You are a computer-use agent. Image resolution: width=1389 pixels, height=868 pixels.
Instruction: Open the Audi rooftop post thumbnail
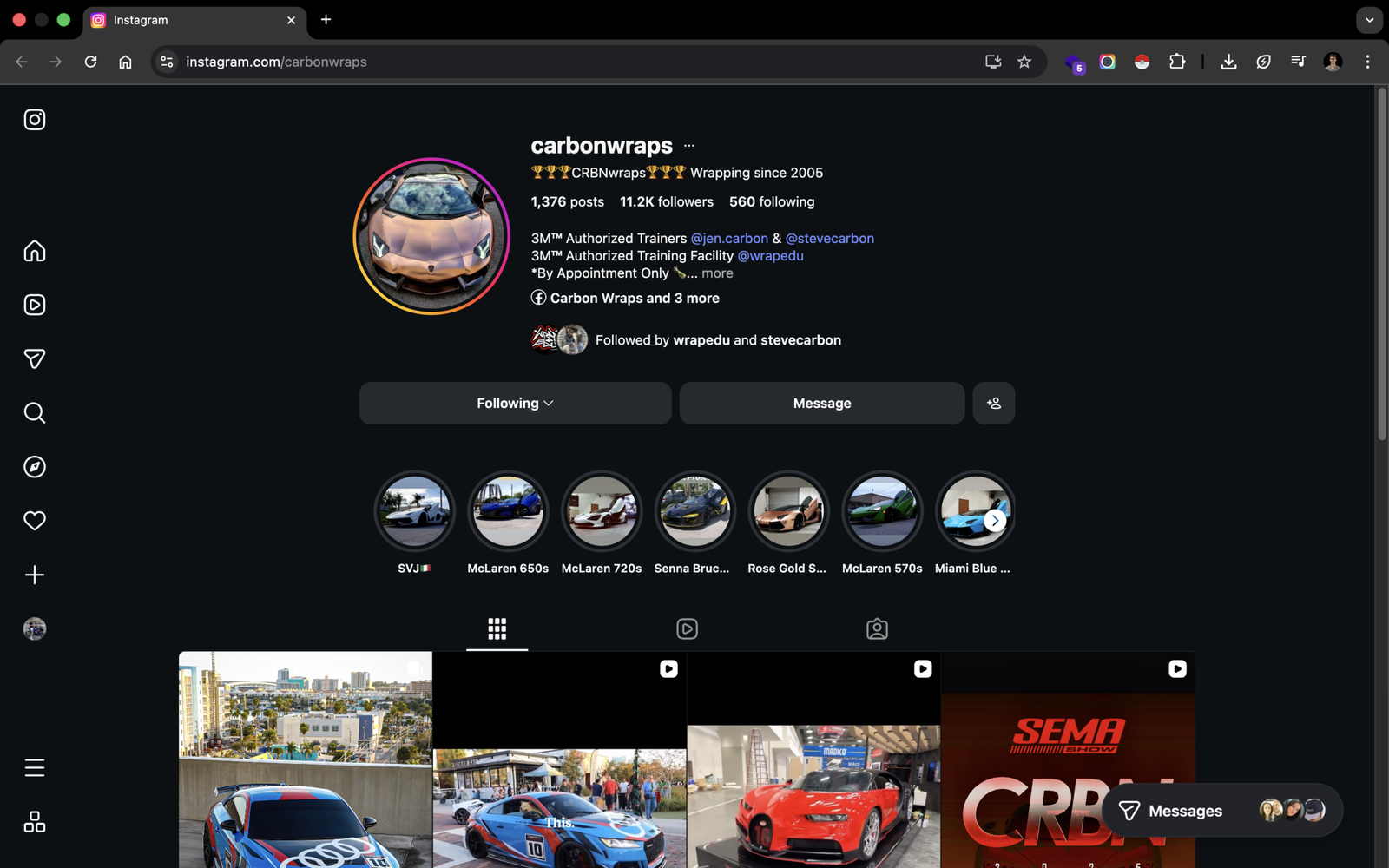(x=306, y=759)
